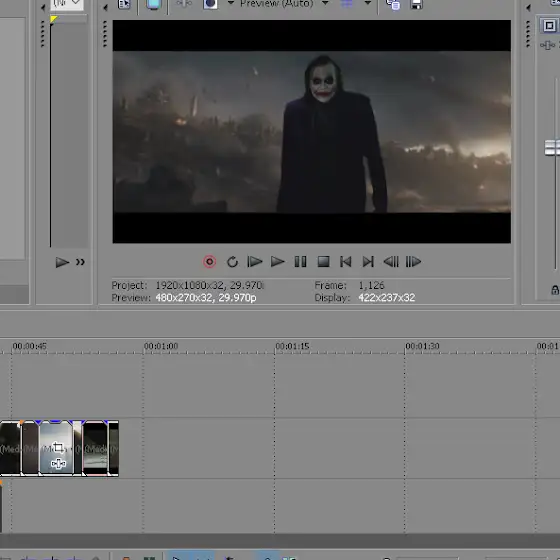Go to start of the project

346,262
